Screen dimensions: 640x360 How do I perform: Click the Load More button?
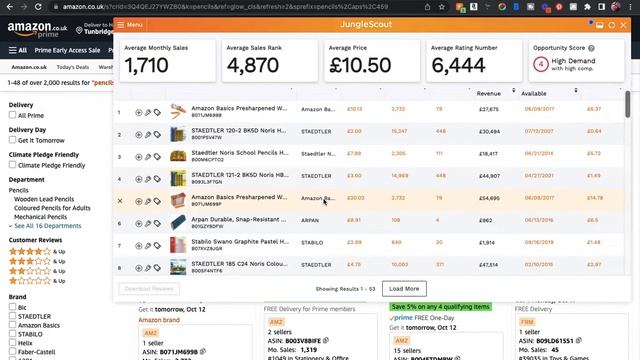(404, 289)
